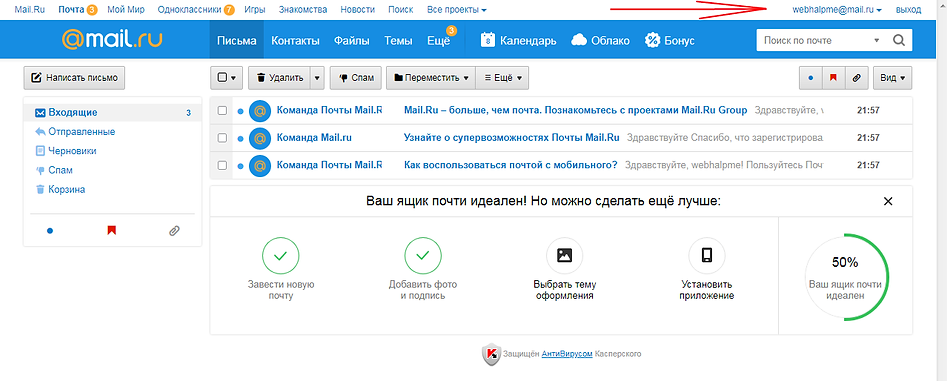The image size is (947, 381).
Task: Open the Бонус percent icon
Action: point(652,40)
